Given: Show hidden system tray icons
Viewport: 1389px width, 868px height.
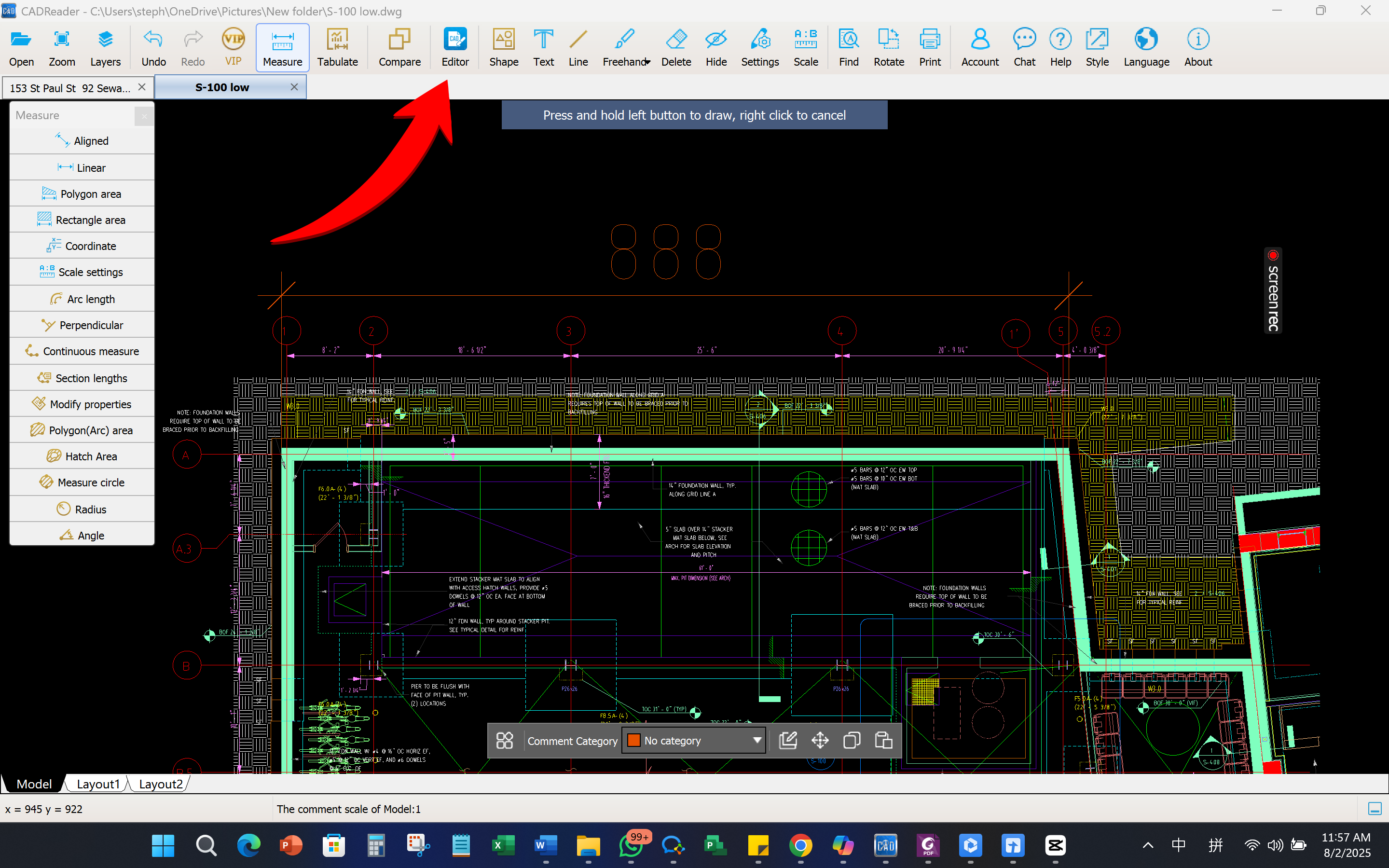Looking at the screenshot, I should click(1147, 846).
